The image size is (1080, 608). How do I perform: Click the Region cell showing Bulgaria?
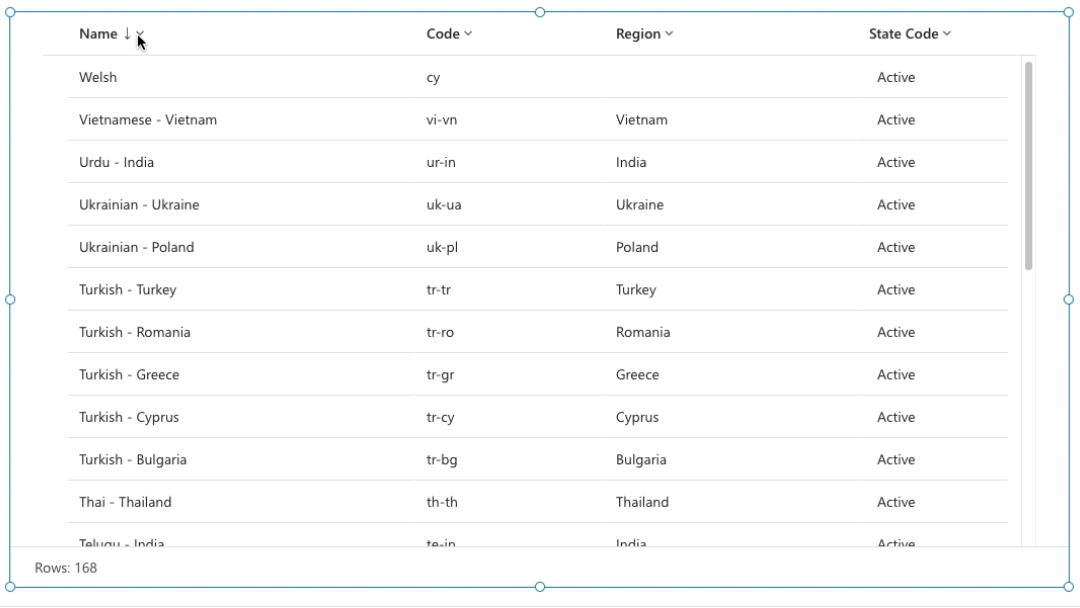[642, 459]
